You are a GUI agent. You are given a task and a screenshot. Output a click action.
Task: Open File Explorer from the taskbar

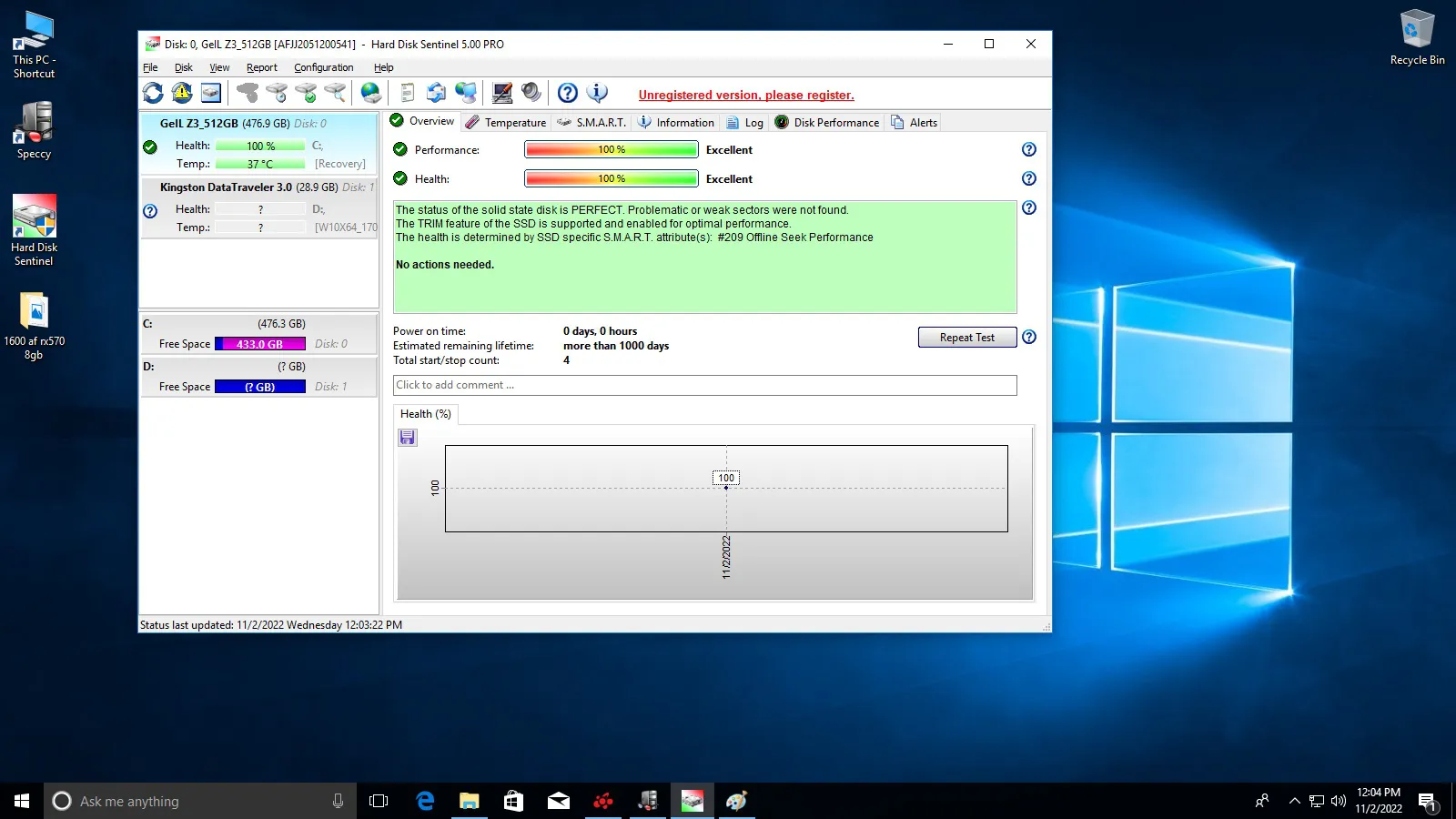tap(469, 801)
